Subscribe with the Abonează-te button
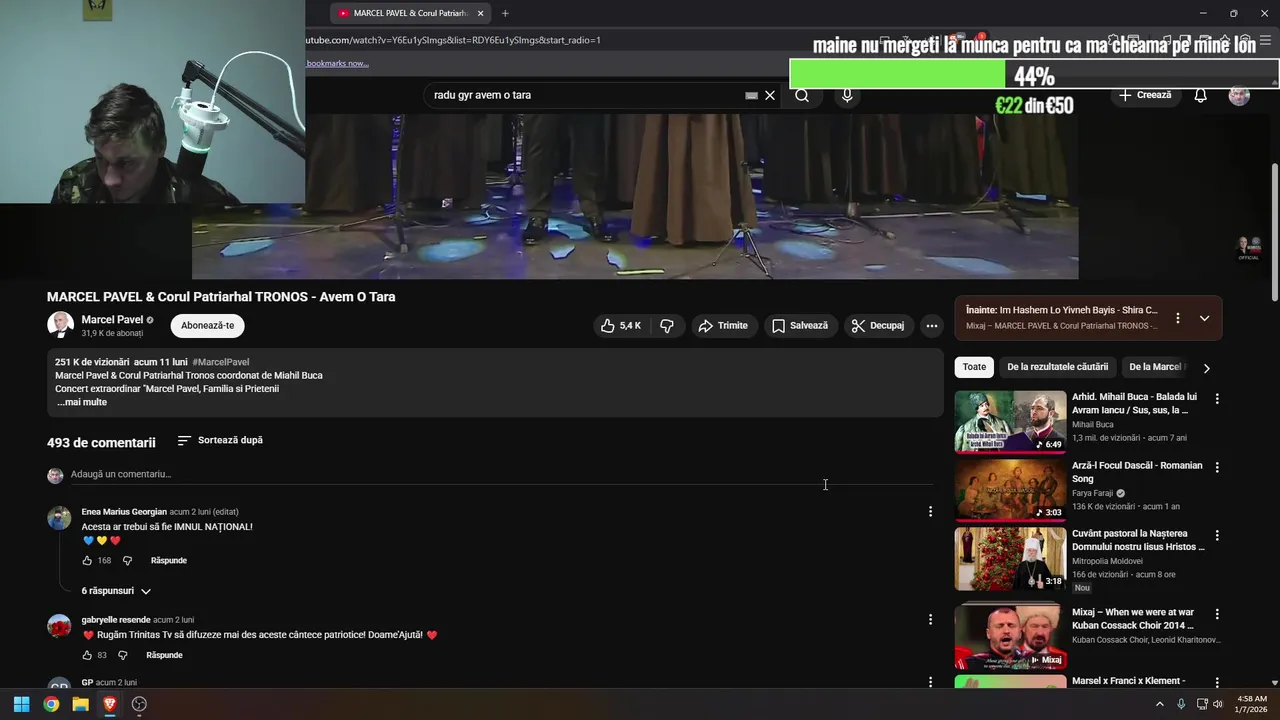 (x=207, y=325)
